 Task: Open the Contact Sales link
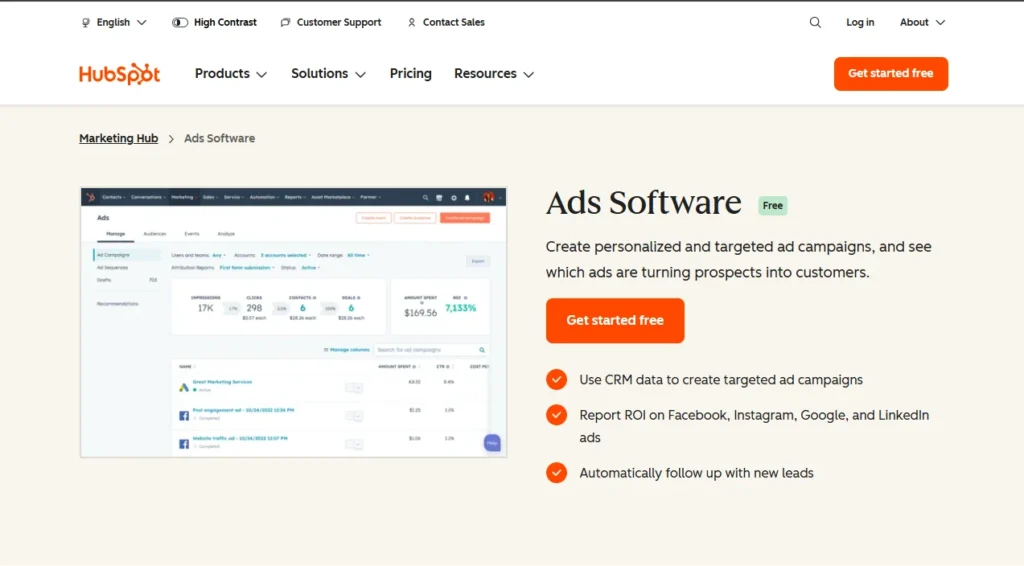453,22
